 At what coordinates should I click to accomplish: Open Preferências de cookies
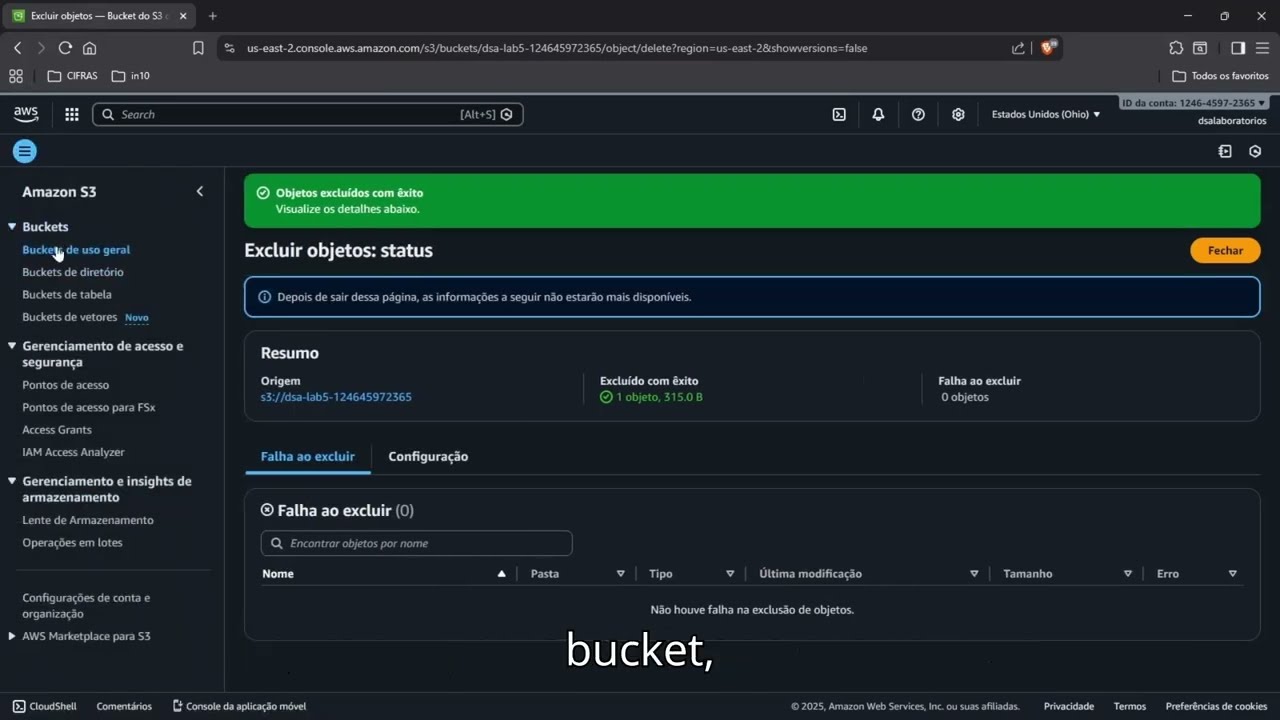[1216, 706]
